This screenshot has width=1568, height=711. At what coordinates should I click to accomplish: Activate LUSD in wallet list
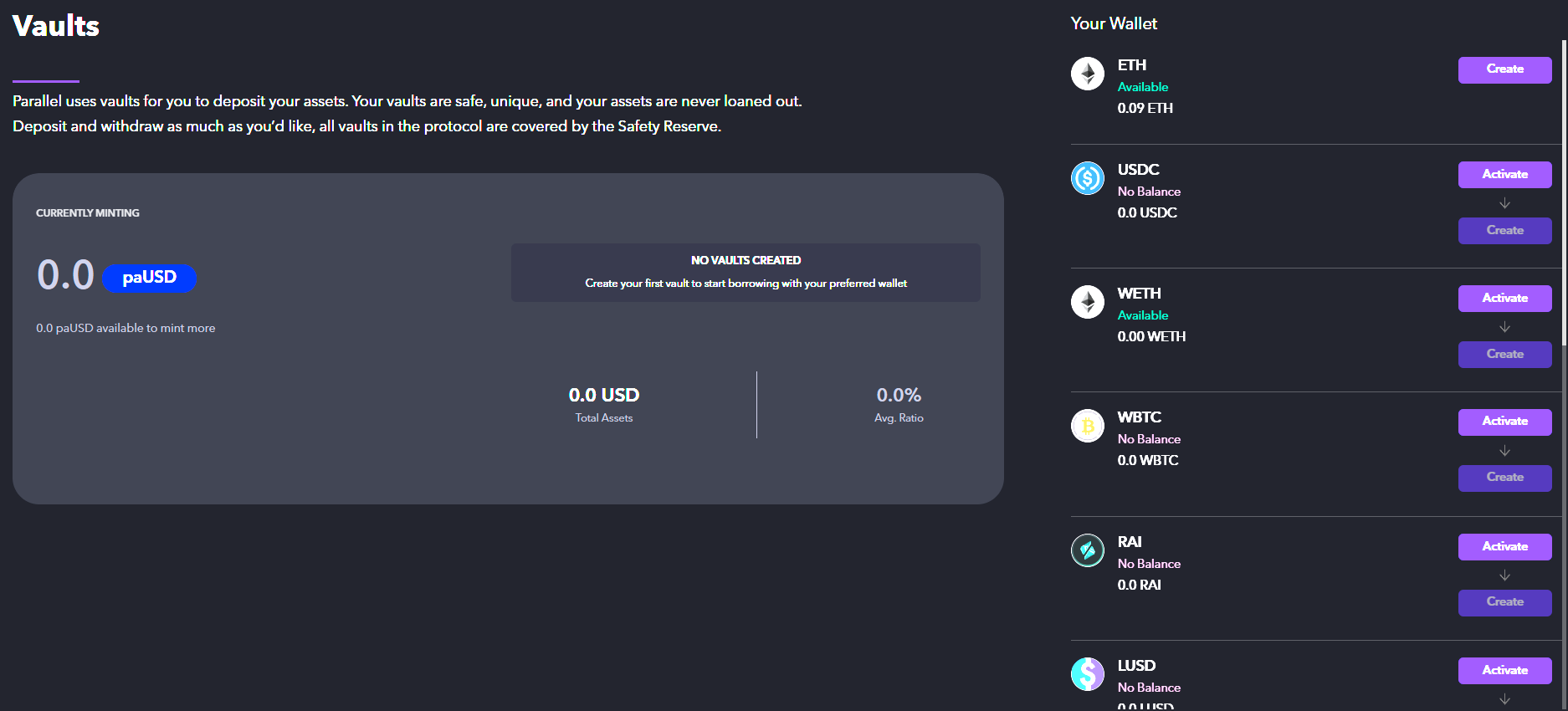1504,671
